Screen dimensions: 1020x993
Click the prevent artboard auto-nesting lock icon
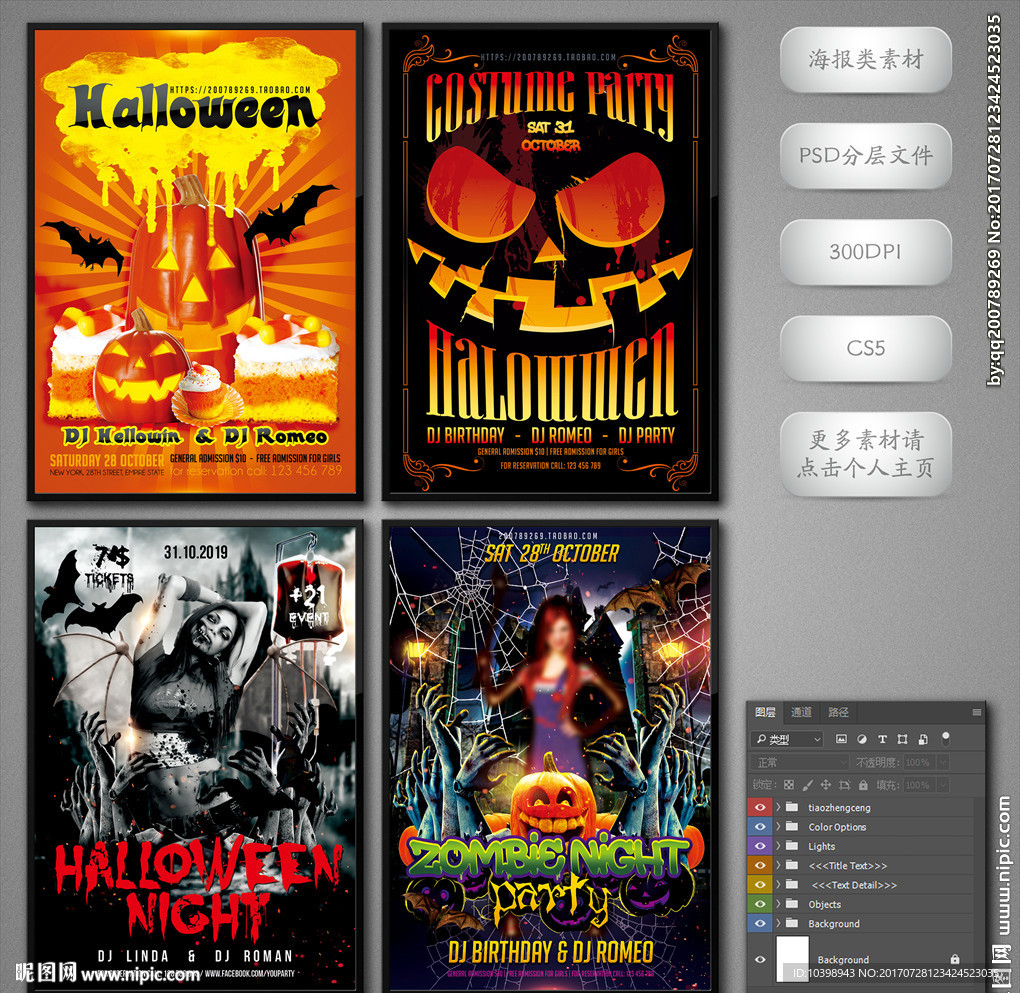844,785
